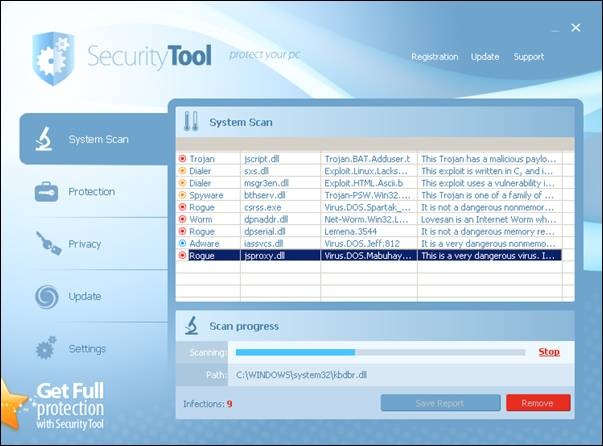Select the sxs.dll file cell
Image resolution: width=603 pixels, height=446 pixels.
click(280, 171)
